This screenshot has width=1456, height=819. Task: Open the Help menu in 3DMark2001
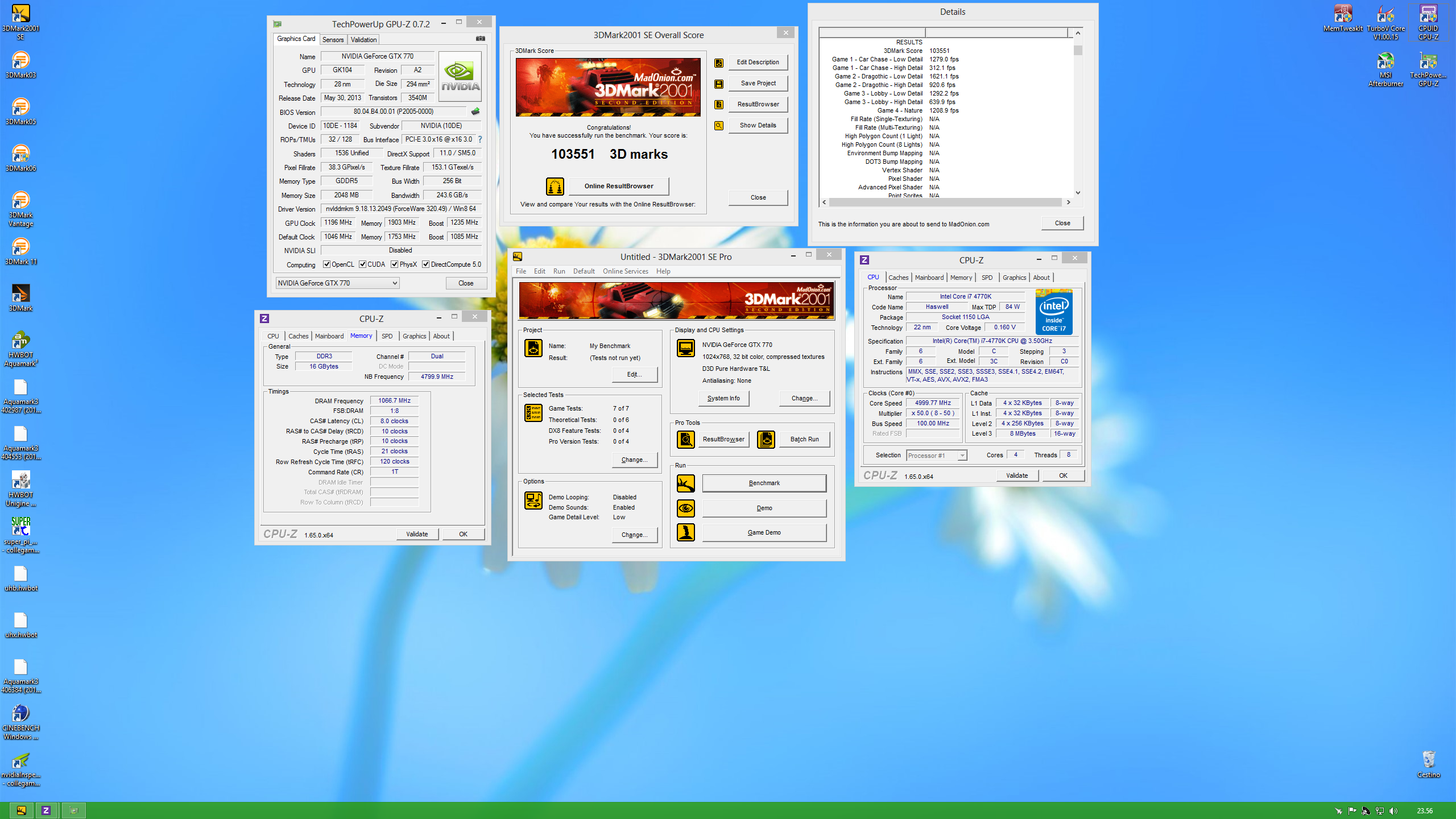pyautogui.click(x=663, y=271)
